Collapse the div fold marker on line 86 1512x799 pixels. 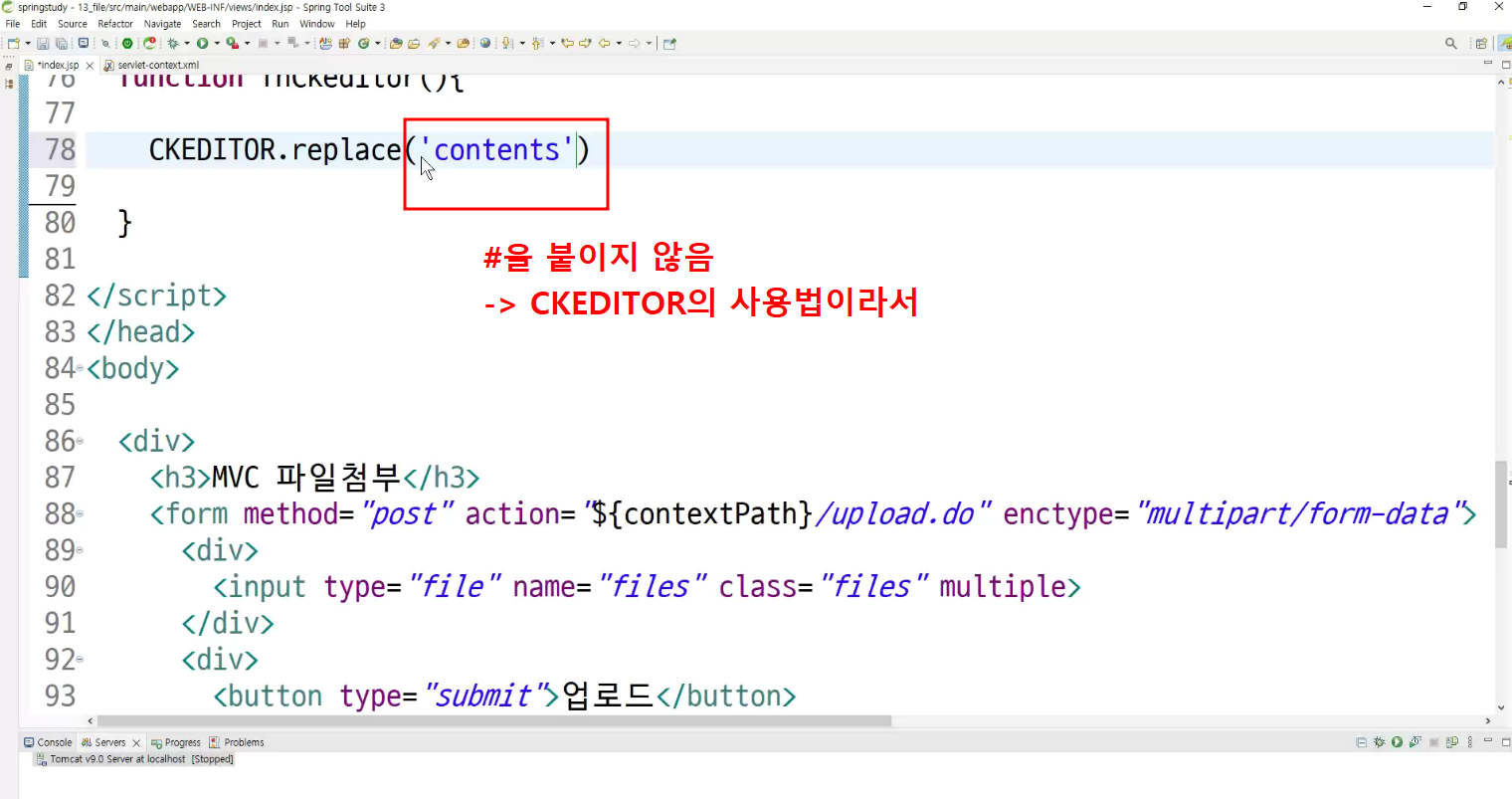pyautogui.click(x=80, y=441)
